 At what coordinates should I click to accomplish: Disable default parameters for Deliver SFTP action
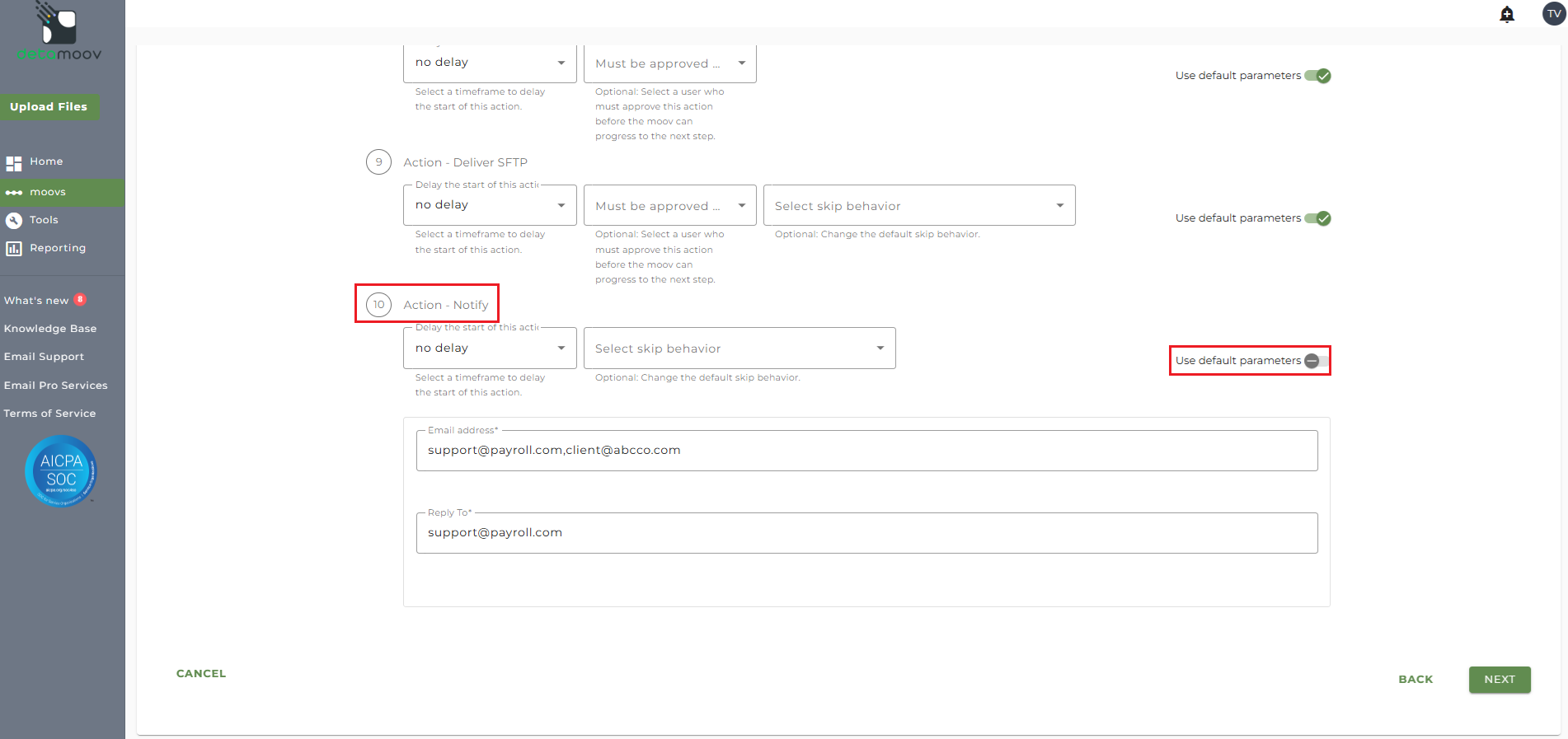coord(1317,218)
